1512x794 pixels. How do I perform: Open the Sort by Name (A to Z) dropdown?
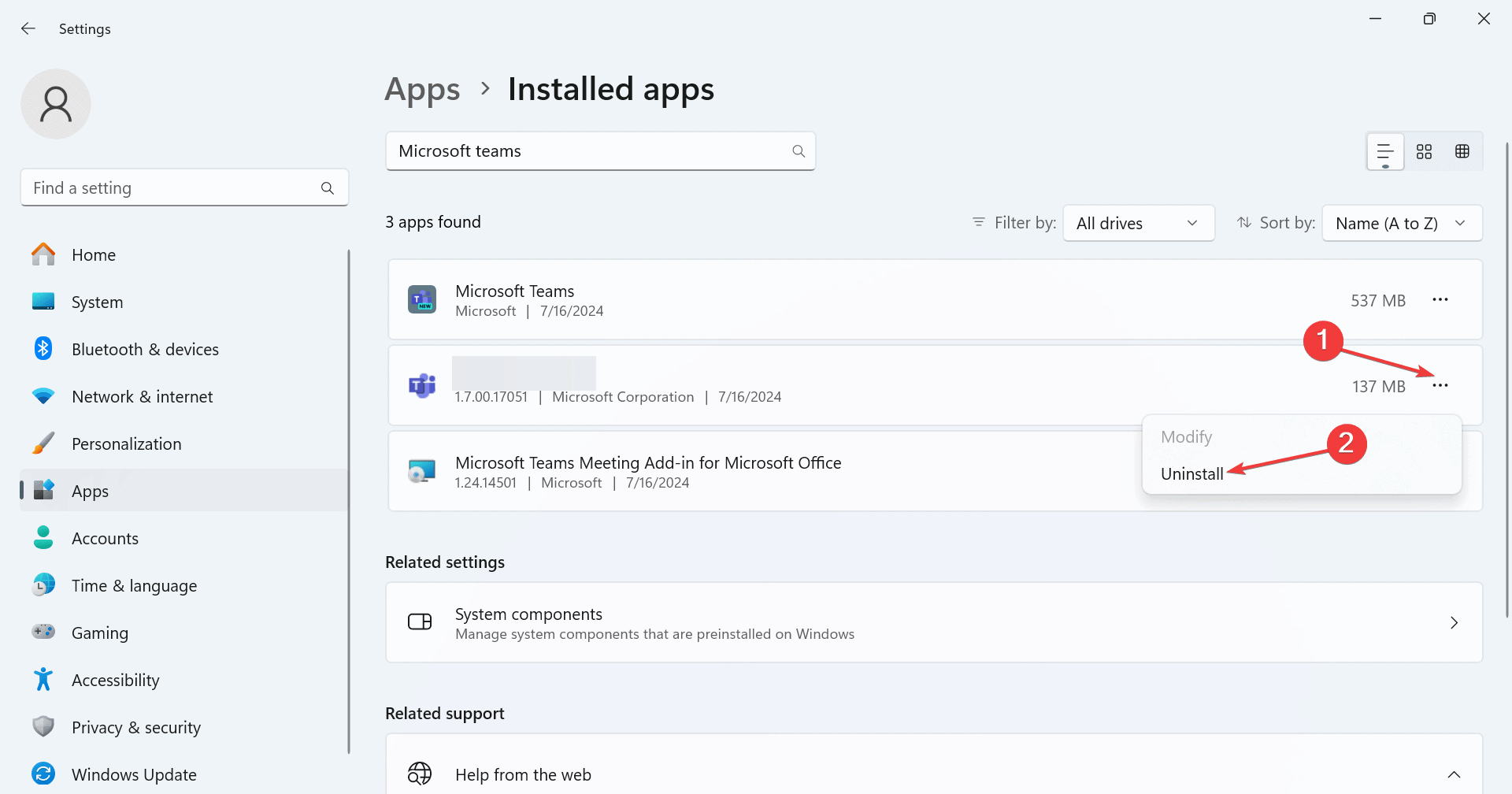coord(1402,223)
